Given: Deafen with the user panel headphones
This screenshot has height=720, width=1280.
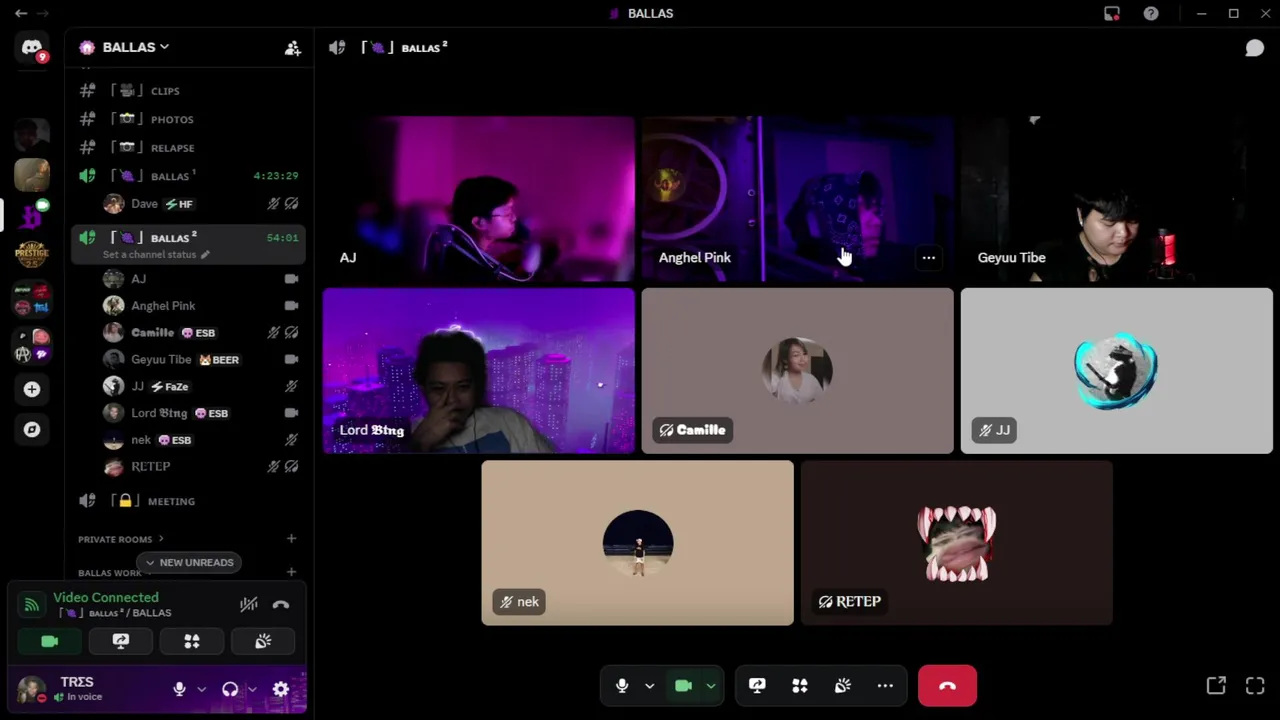Looking at the screenshot, I should tap(230, 689).
